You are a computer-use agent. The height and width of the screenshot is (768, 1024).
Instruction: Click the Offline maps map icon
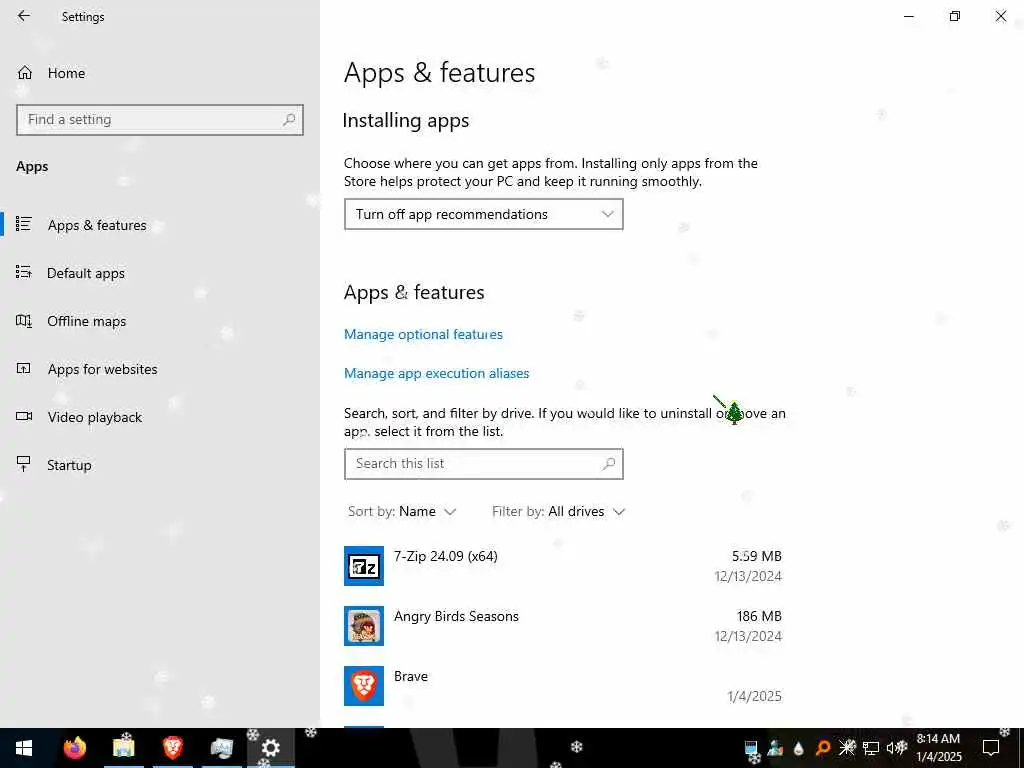tap(24, 321)
